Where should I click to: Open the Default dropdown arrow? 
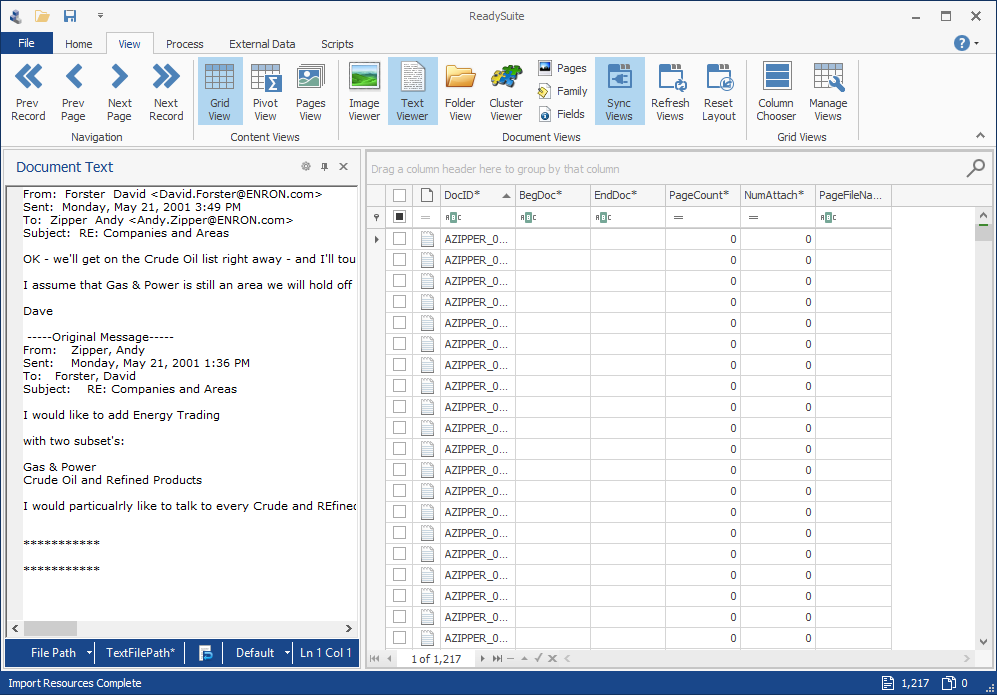[287, 653]
